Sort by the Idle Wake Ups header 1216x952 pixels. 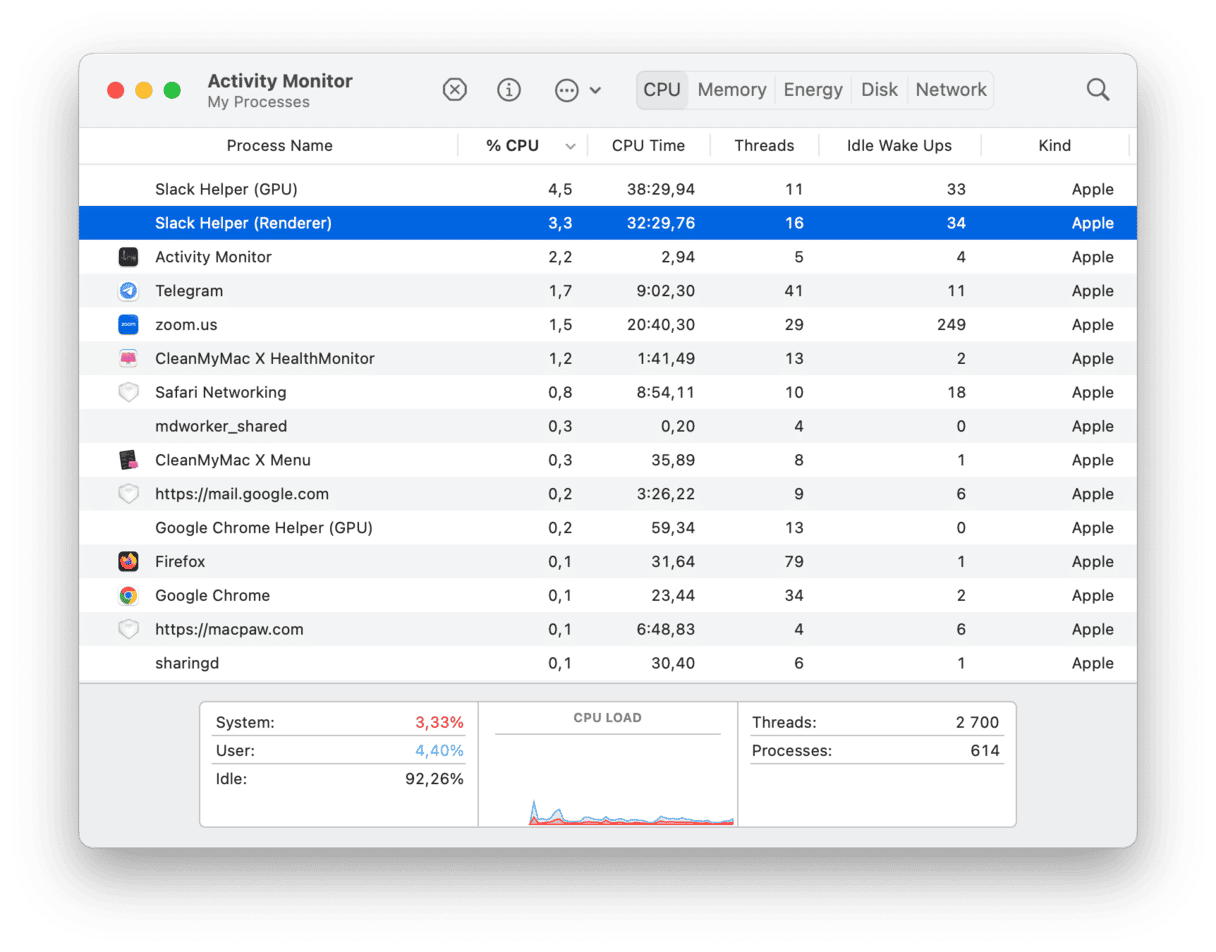[x=898, y=146]
